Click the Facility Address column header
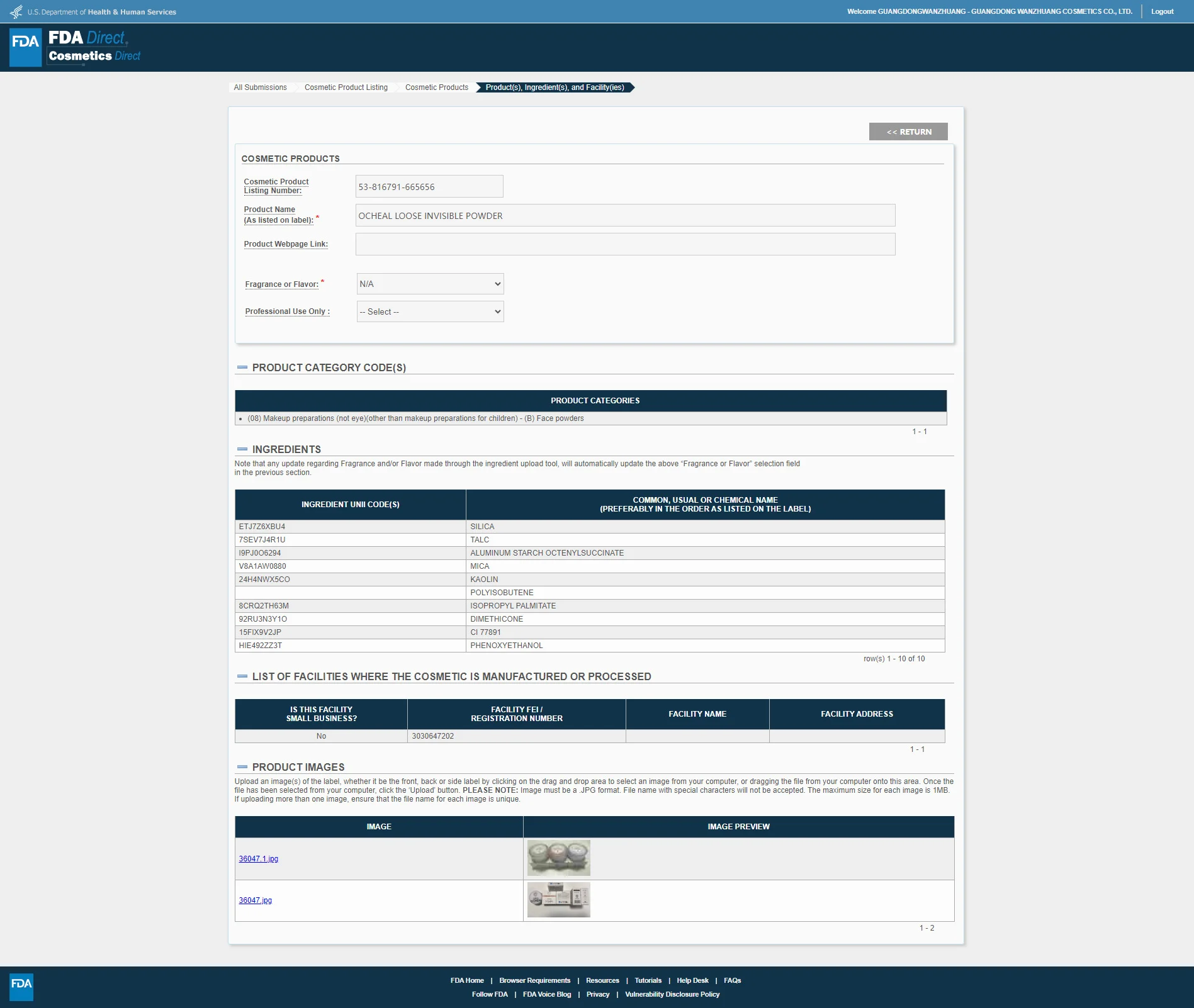Viewport: 1194px width, 1008px height. click(857, 714)
